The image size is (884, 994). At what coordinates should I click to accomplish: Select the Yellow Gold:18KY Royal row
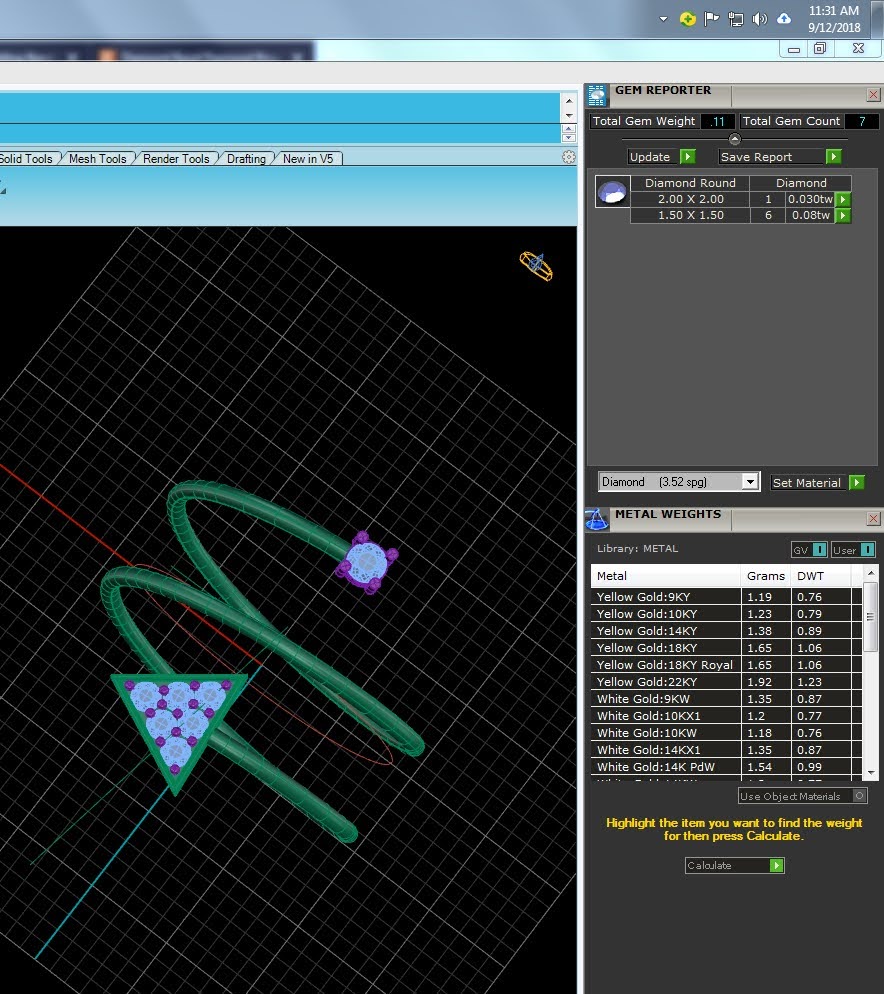726,665
